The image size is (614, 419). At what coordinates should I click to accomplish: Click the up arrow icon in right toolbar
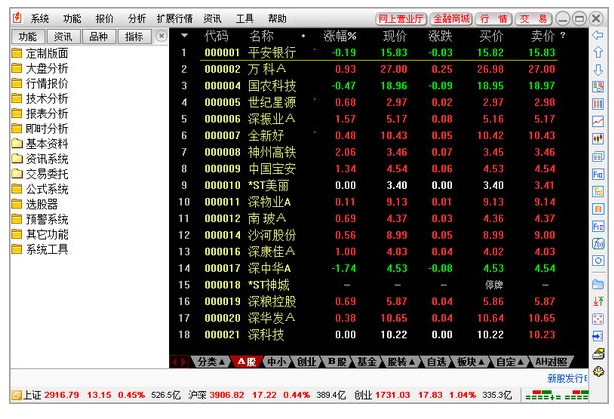click(x=598, y=52)
